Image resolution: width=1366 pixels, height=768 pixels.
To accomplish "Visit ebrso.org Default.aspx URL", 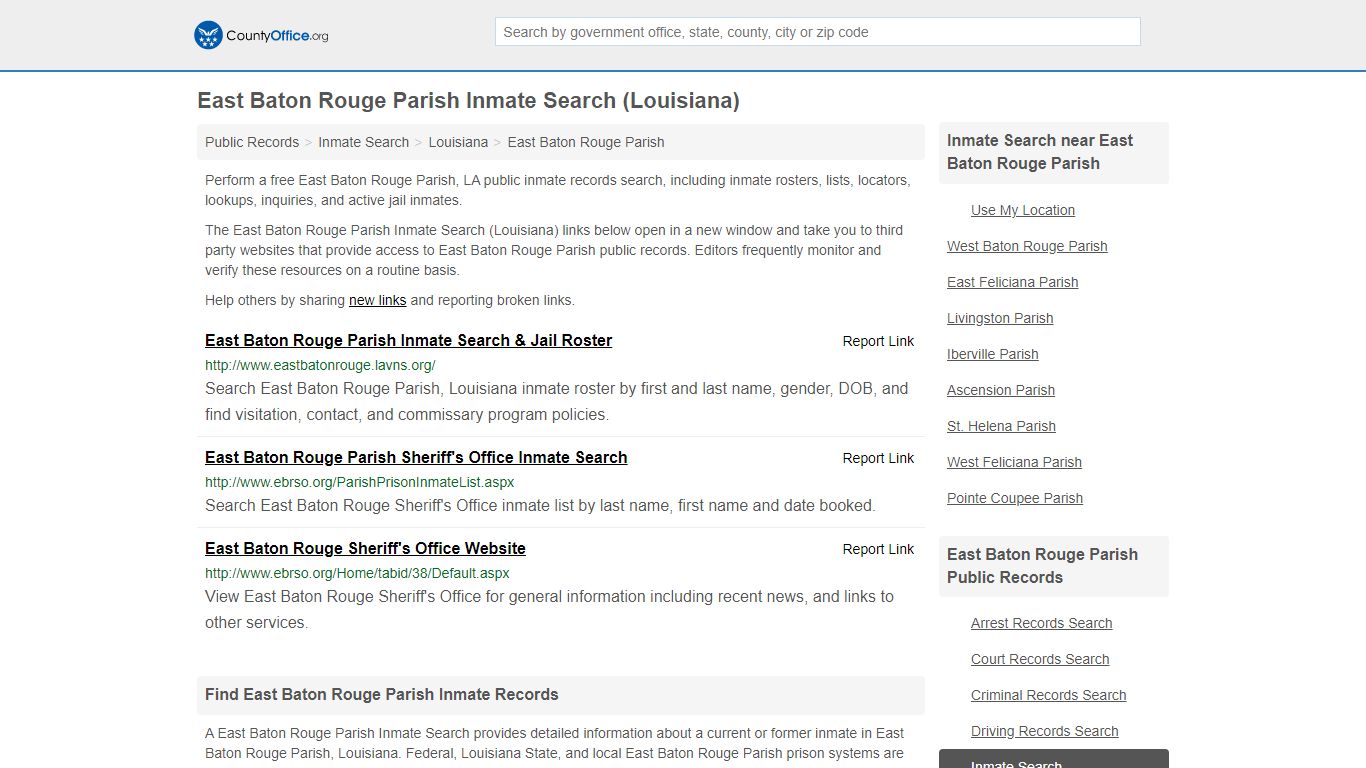I will 357,573.
